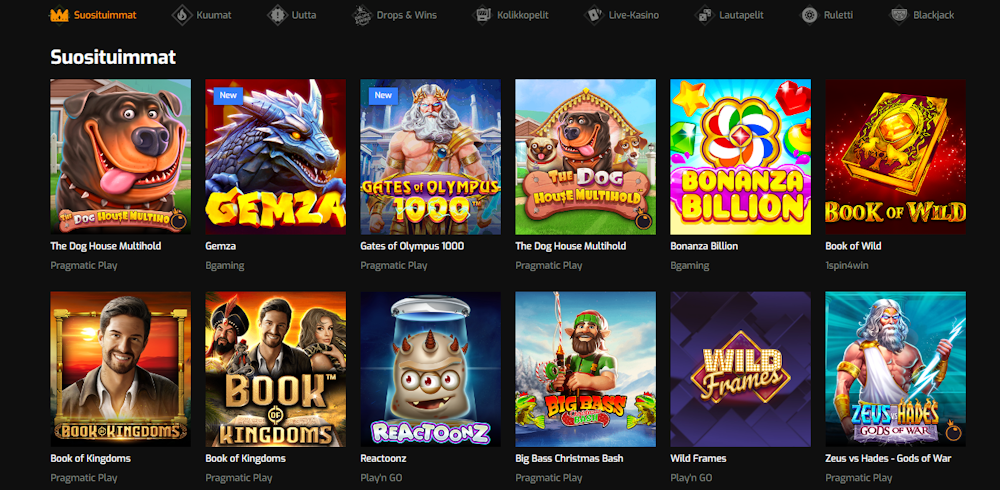Open Zeus vs Hades game thumbnail
1000x490 pixels.
pos(895,368)
